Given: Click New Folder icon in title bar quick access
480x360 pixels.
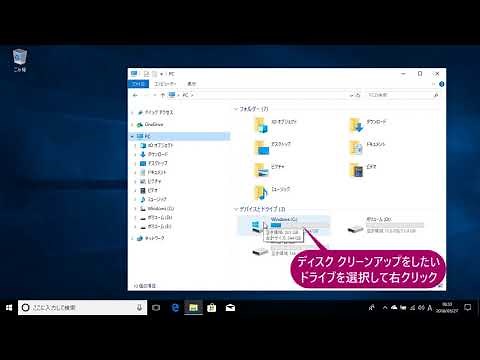Looking at the screenshot, I should coord(154,74).
